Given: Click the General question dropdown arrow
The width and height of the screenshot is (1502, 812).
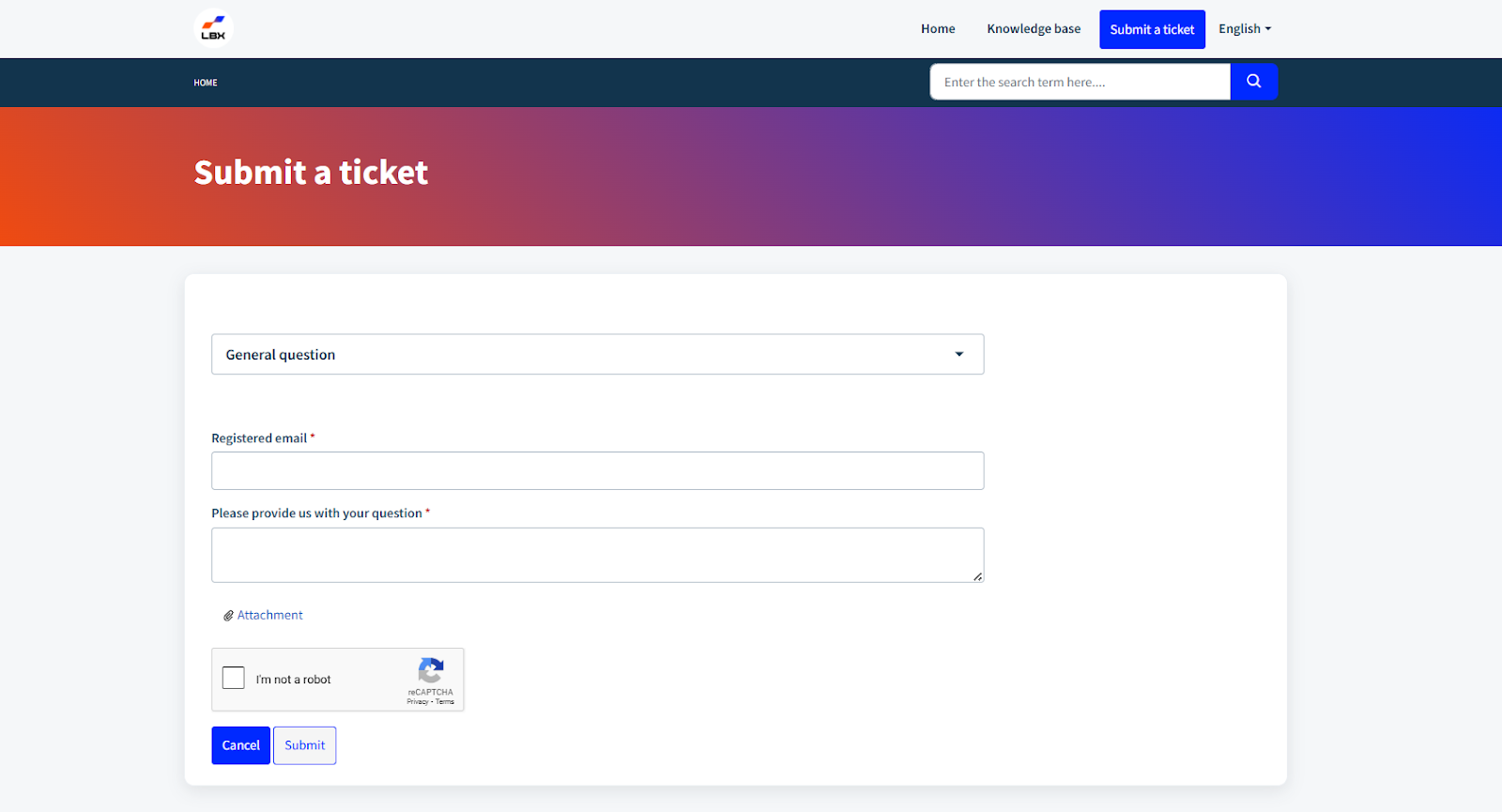Looking at the screenshot, I should (x=959, y=354).
